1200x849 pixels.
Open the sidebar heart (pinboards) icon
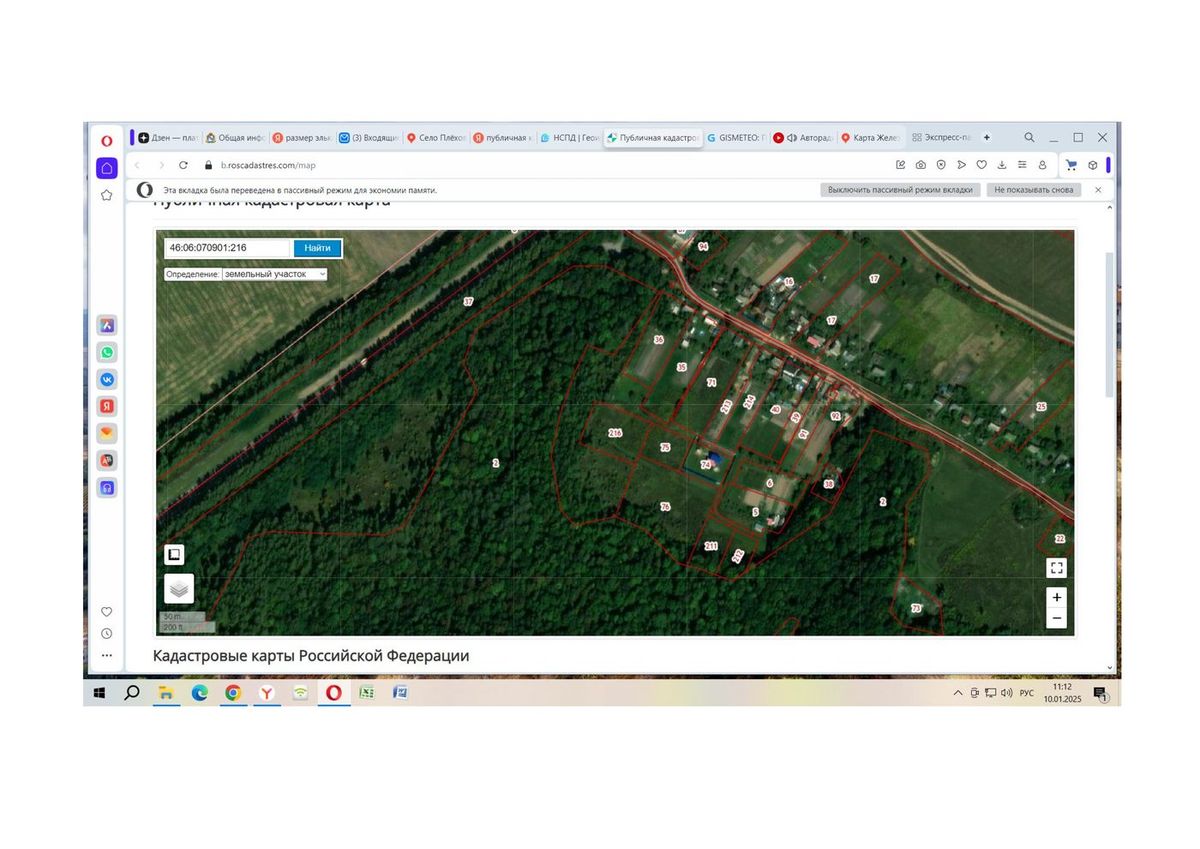point(106,612)
